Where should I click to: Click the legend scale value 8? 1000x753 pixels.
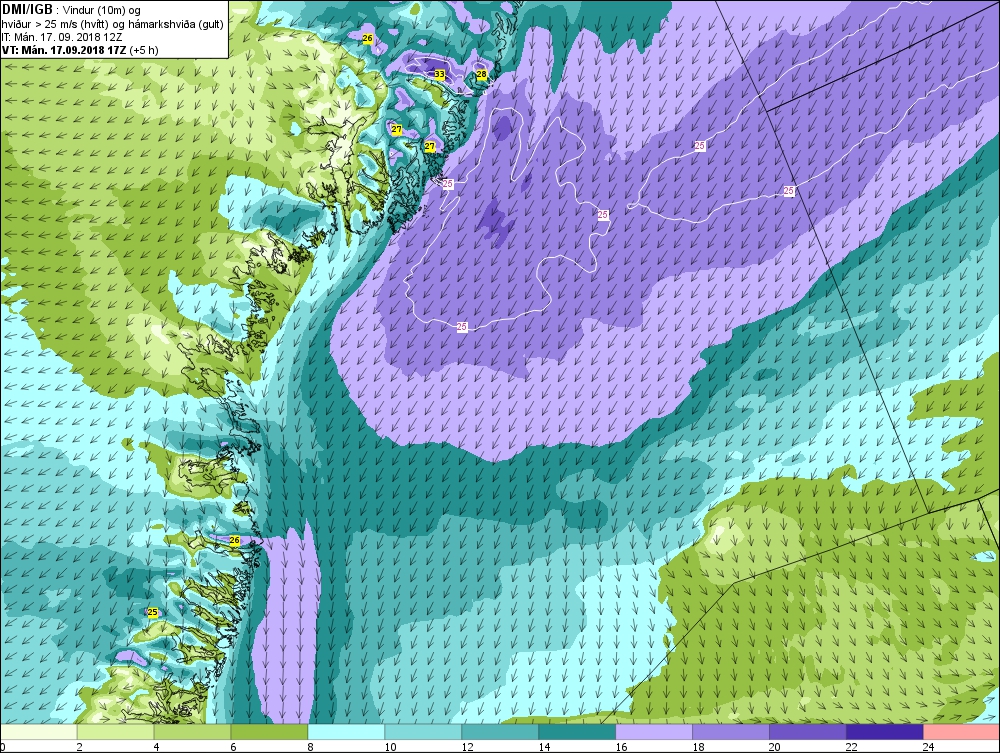click(x=310, y=747)
